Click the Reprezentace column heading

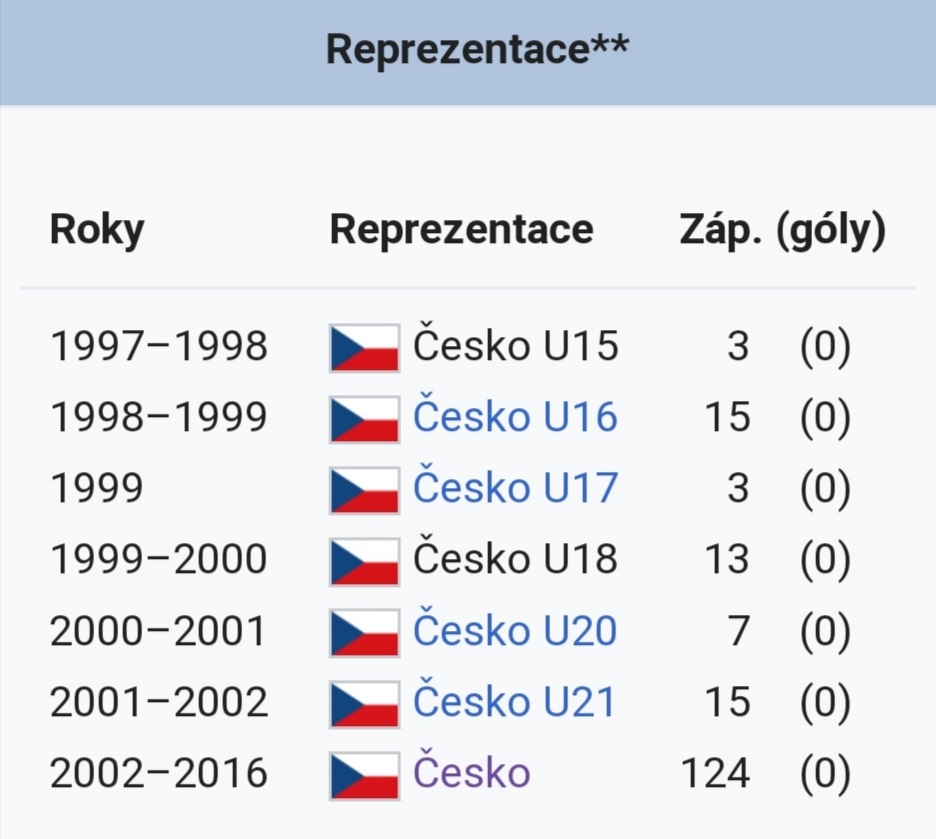(x=461, y=230)
